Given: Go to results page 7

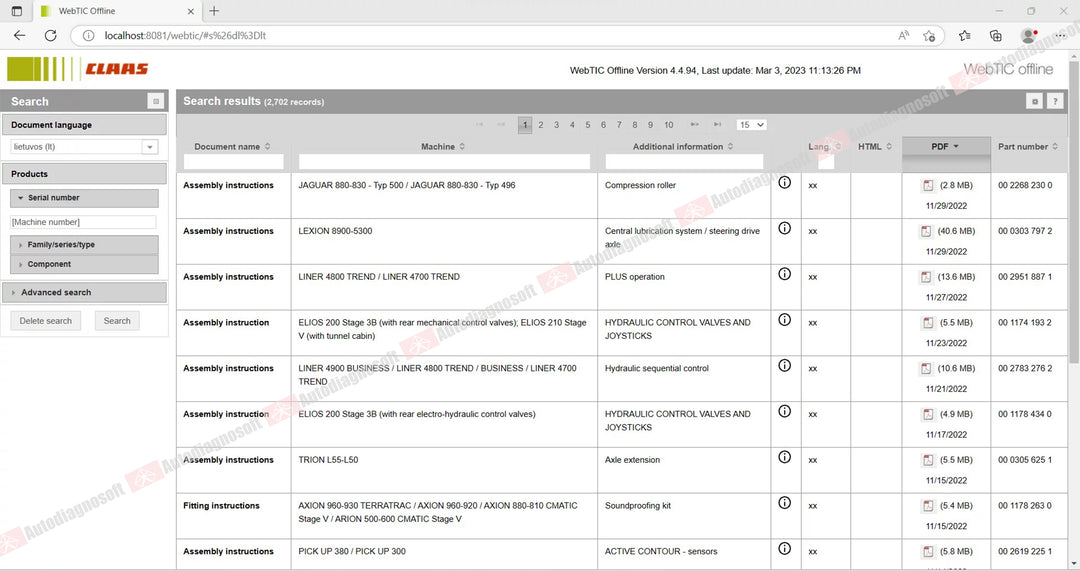Looking at the screenshot, I should (619, 125).
